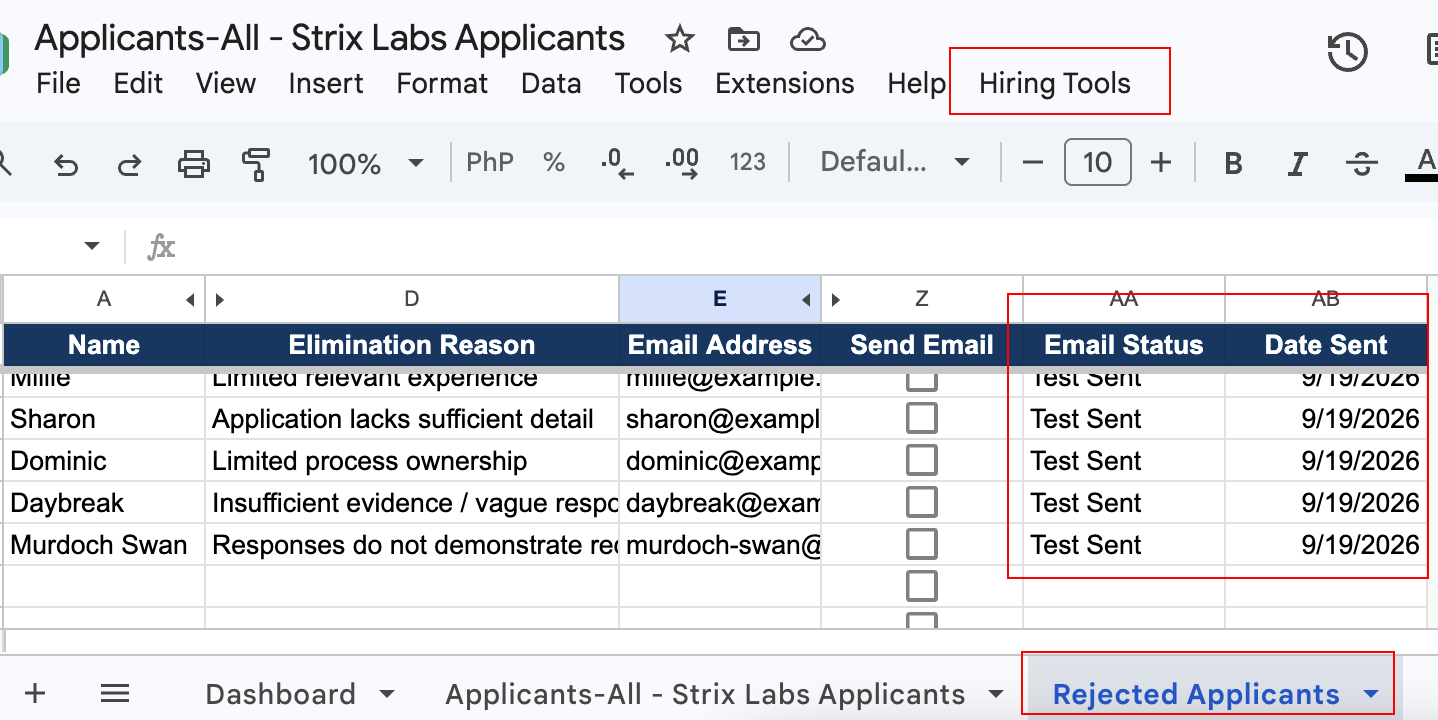The height and width of the screenshot is (720, 1438).
Task: Increase font size with plus button
Action: tap(1161, 162)
